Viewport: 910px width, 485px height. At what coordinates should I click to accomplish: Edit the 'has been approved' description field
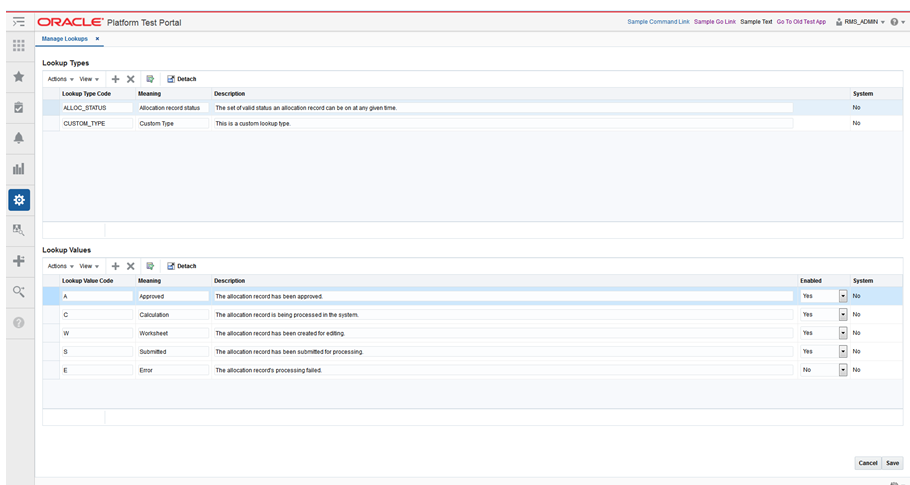pyautogui.click(x=503, y=296)
